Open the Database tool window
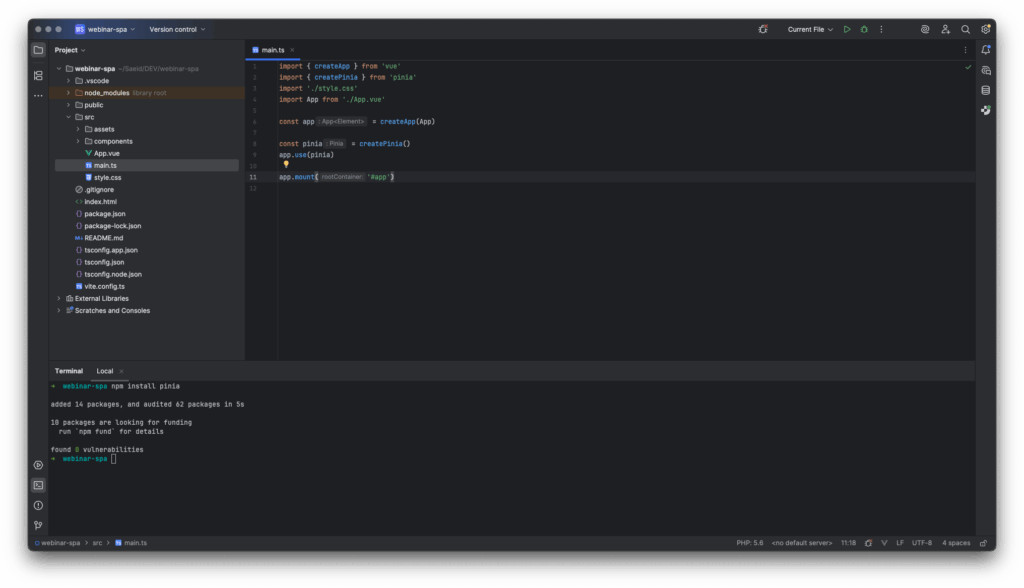Screen dimensions: 1024x588 pos(986,90)
